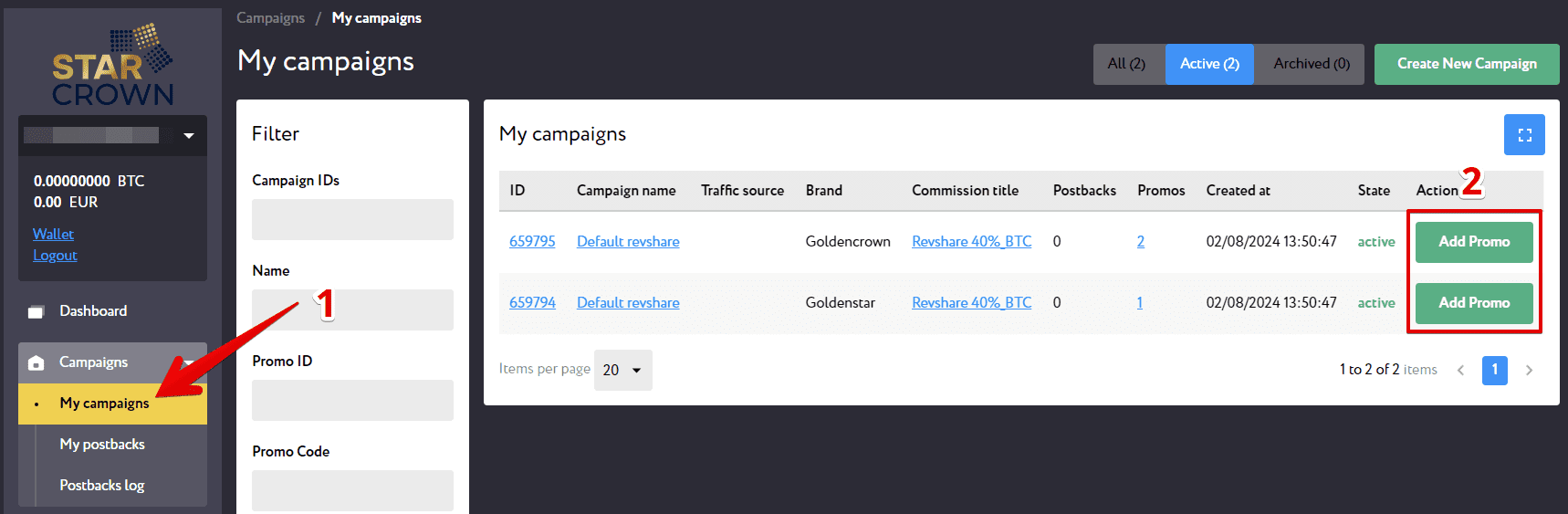Click into the Campaign IDs filter field

click(x=352, y=219)
